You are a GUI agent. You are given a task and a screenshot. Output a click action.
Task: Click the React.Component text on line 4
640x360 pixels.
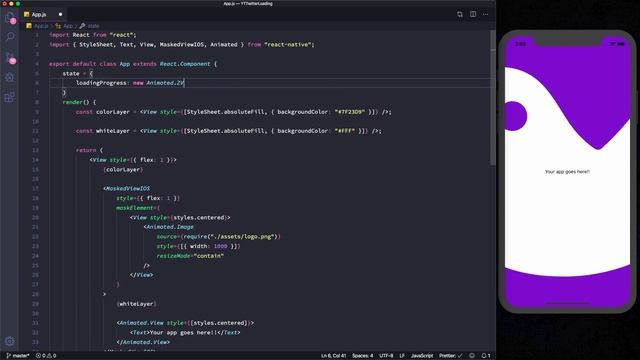point(185,64)
